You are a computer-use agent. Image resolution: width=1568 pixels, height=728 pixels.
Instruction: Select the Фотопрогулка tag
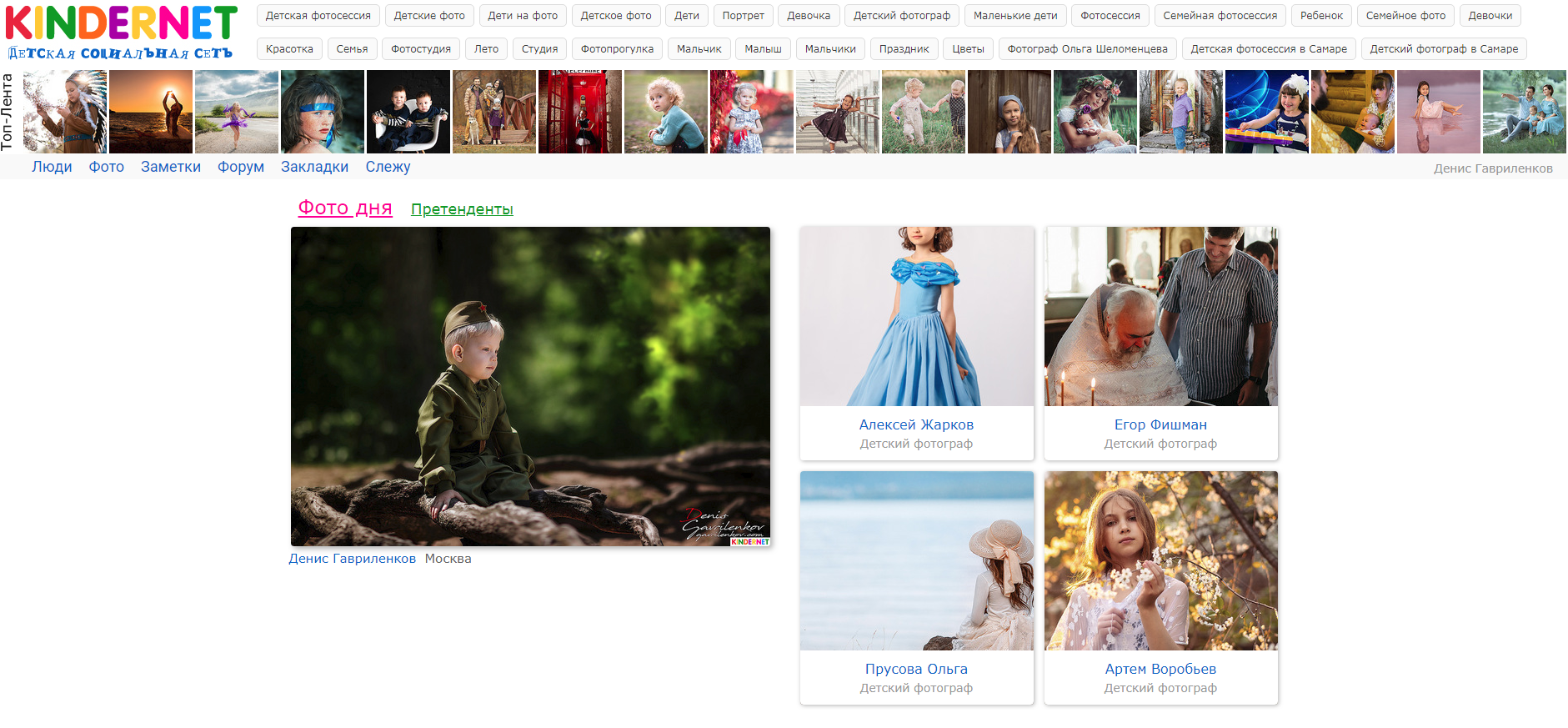(617, 49)
